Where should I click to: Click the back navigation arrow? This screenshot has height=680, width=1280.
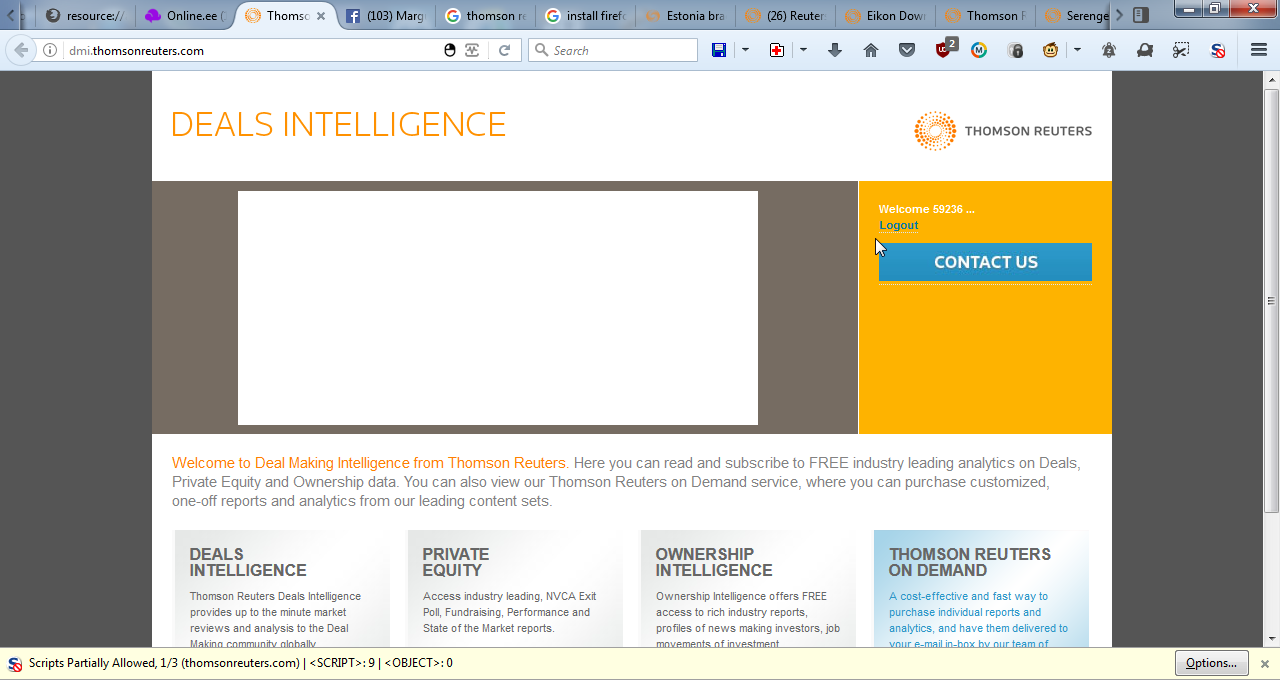[x=21, y=50]
